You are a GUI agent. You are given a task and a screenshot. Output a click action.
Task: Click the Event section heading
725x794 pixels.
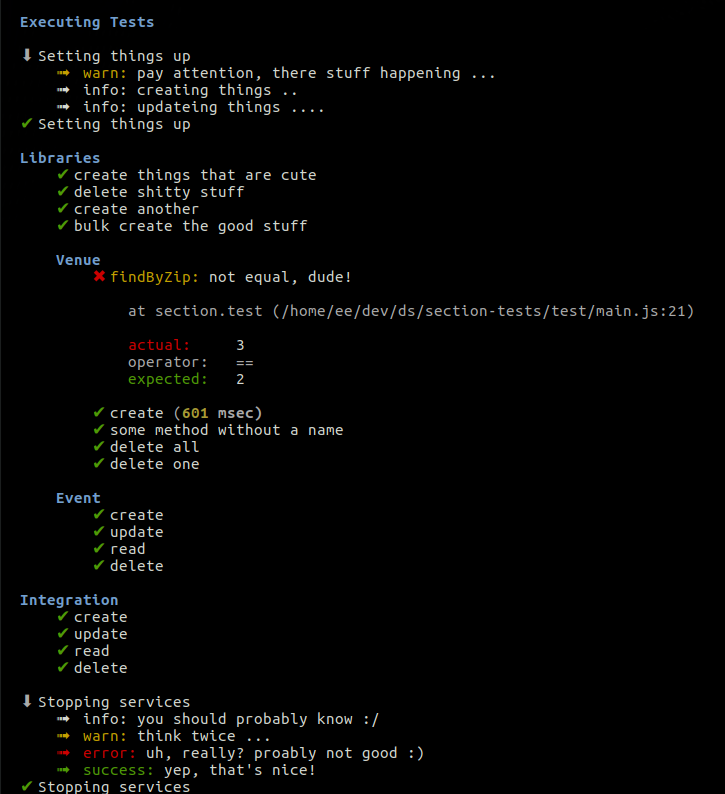coord(78,498)
